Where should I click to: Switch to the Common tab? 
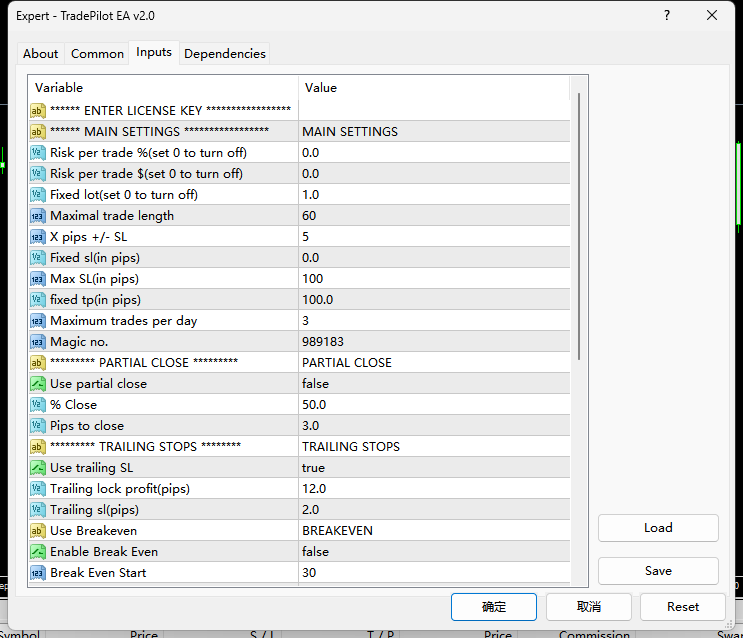click(97, 54)
